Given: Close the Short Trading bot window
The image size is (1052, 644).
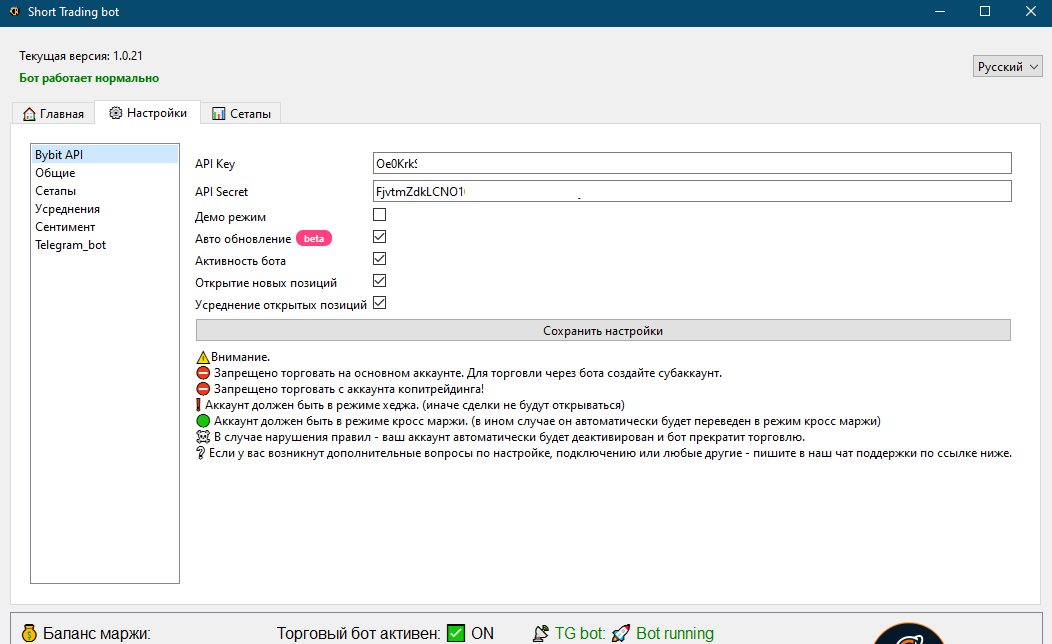Looking at the screenshot, I should tap(1031, 11).
